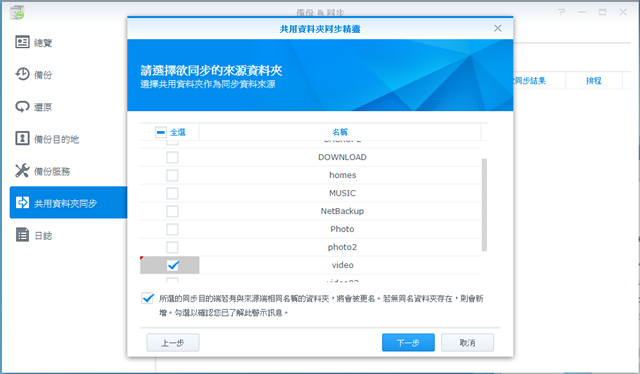Check the photo2 folder checkbox
Screen dimensions: 640x374
point(172,247)
